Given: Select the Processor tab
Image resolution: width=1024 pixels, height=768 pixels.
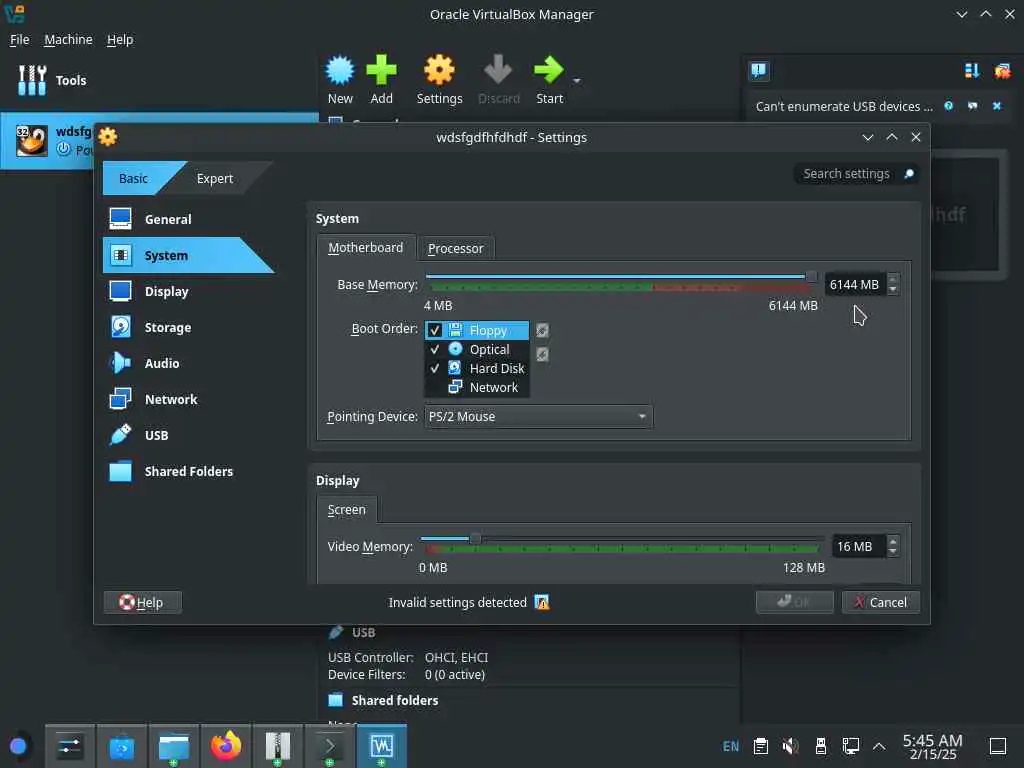Looking at the screenshot, I should (456, 249).
